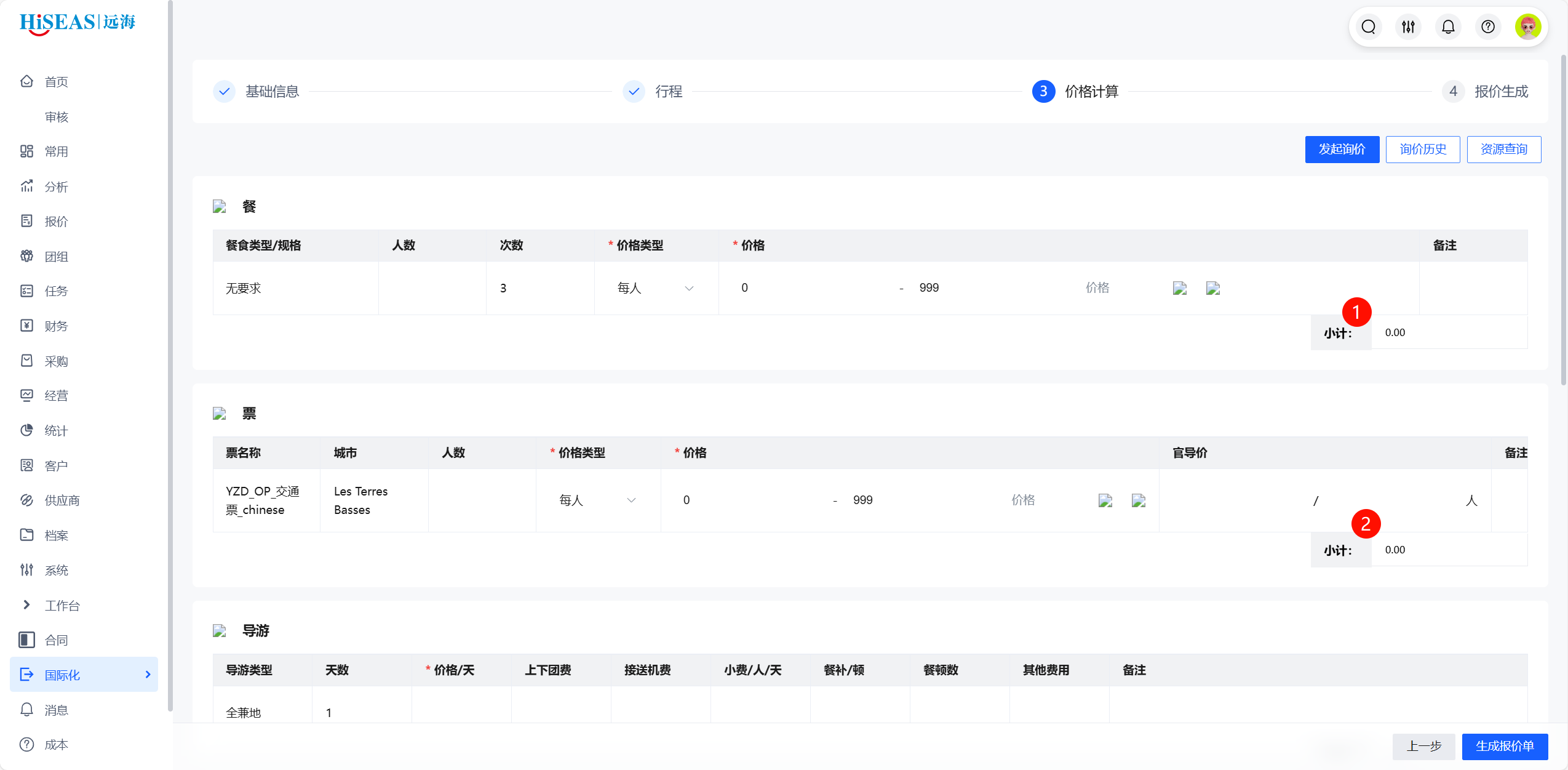Image resolution: width=1568 pixels, height=770 pixels.
Task: Click the folder icon beside 档案
Action: coord(26,535)
